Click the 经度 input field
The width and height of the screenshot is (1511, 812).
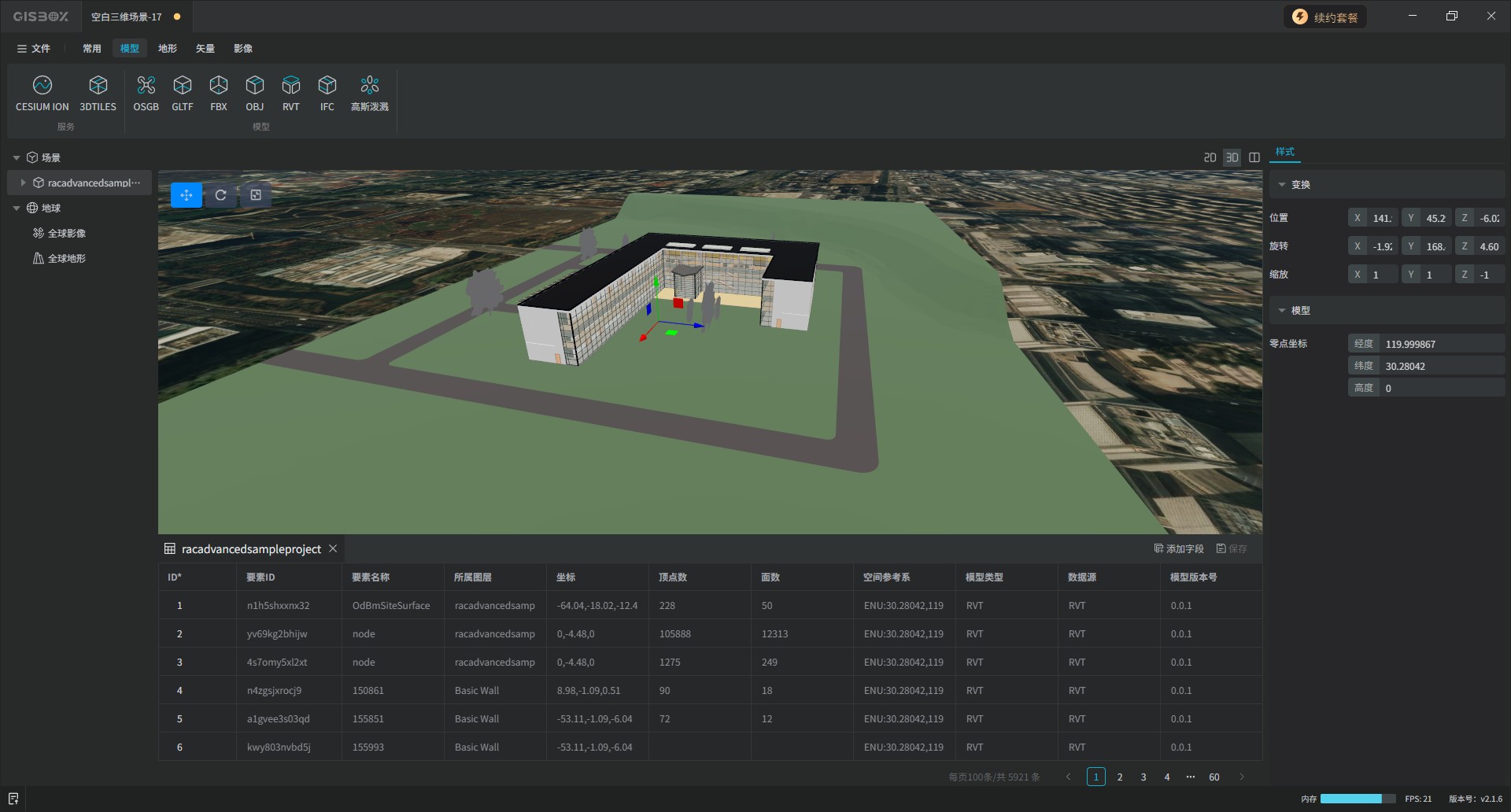point(1442,344)
